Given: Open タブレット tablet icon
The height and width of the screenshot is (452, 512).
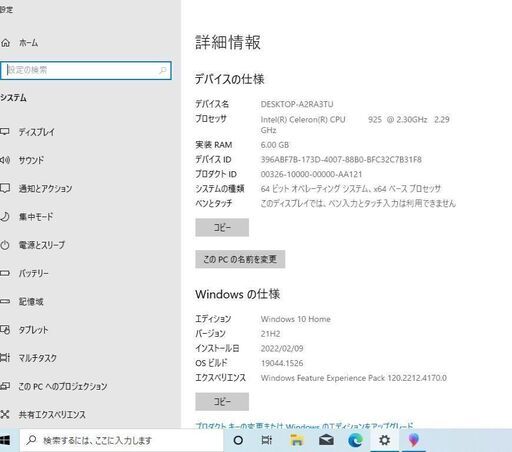Looking at the screenshot, I should pyautogui.click(x=5, y=330).
